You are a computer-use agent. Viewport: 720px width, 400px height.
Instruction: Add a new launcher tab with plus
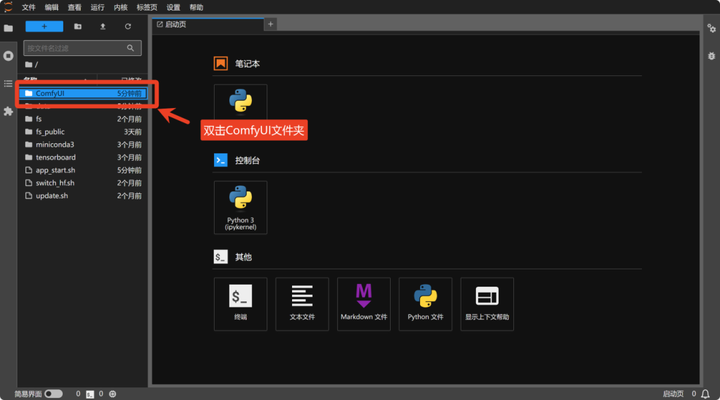point(270,24)
